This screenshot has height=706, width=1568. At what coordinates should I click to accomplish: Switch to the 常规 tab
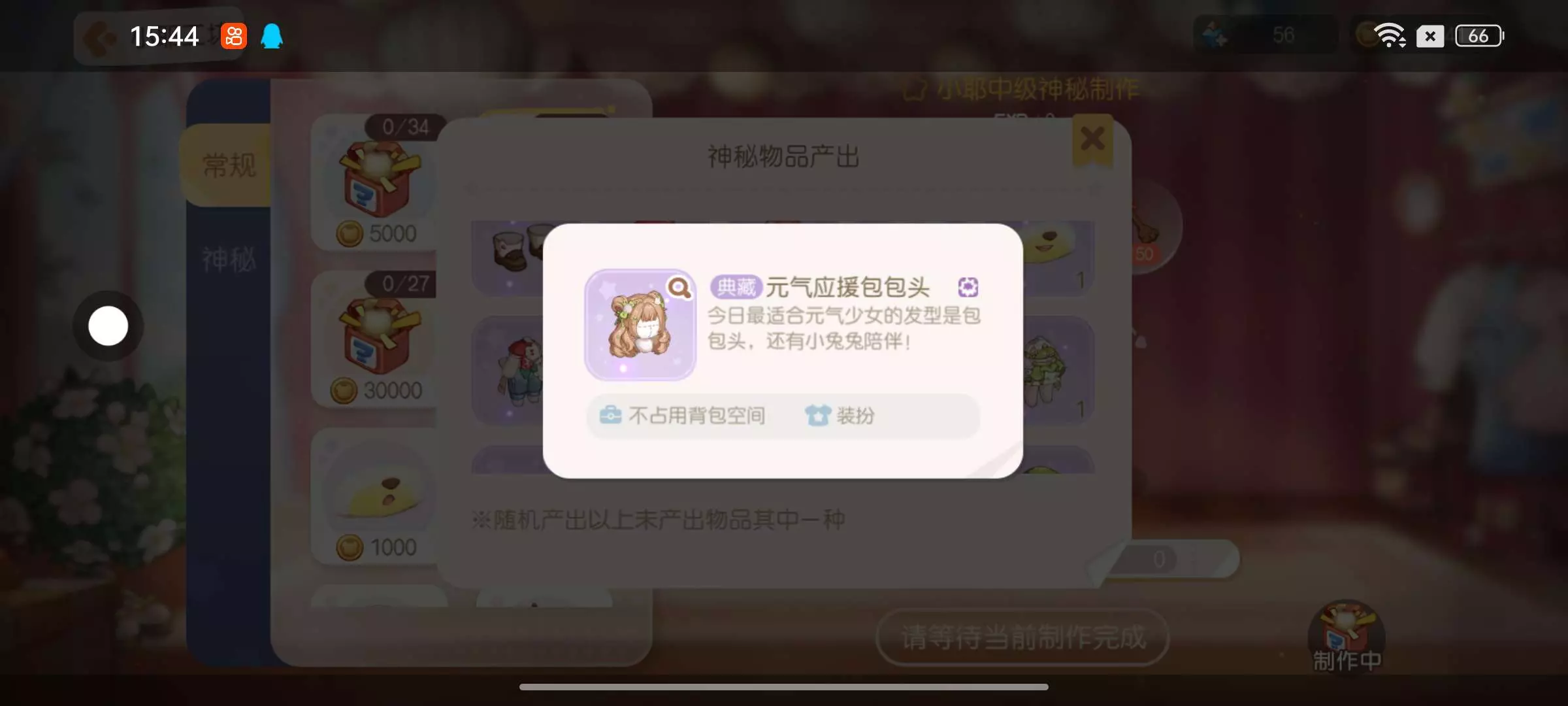[229, 165]
